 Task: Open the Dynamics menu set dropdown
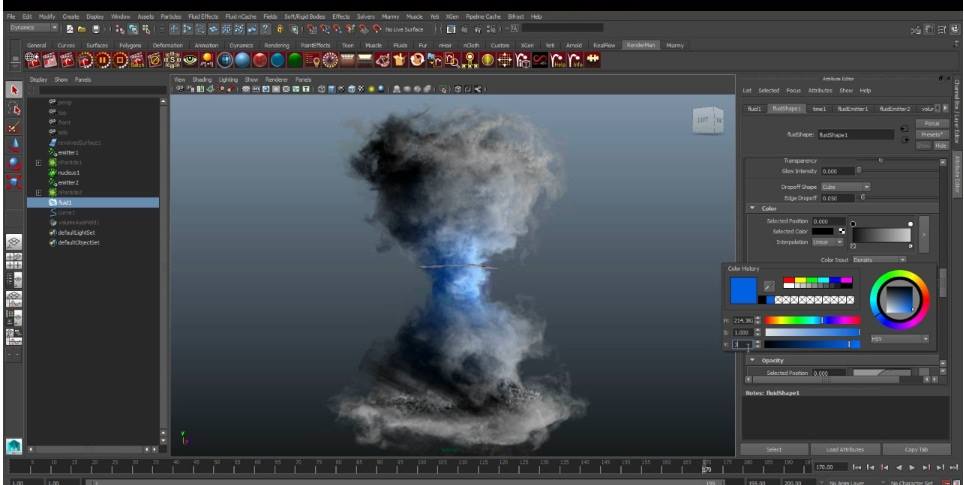34,28
